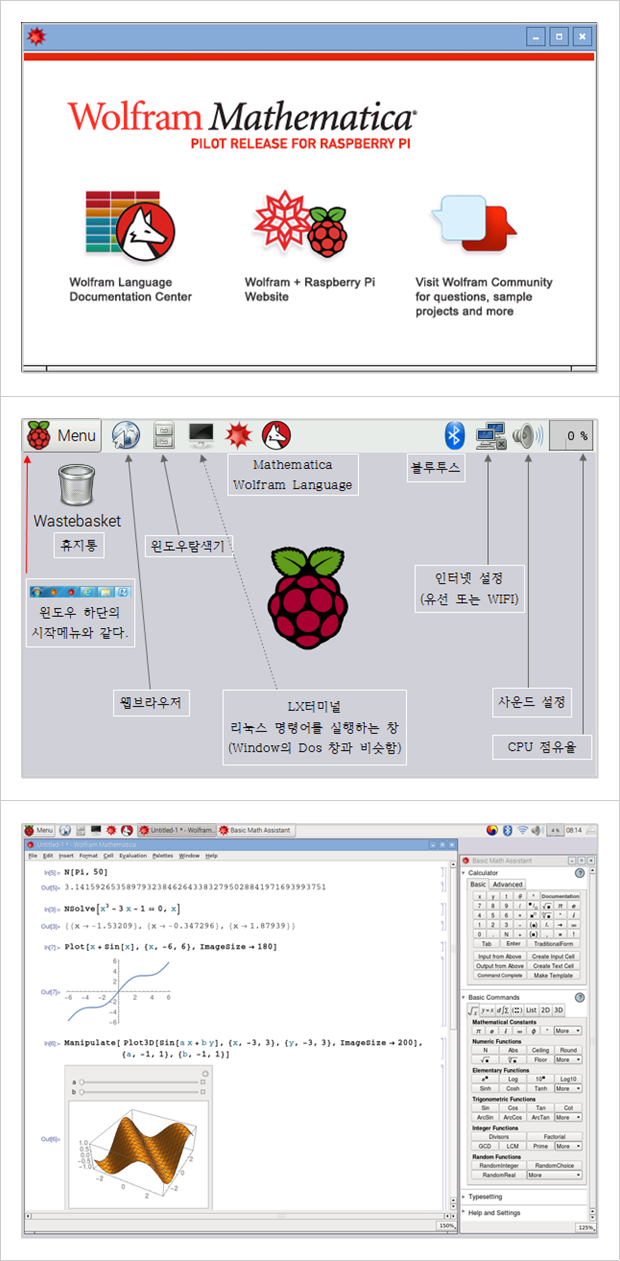The width and height of the screenshot is (620, 1261).
Task: Open More dropdown under Trigonometric Functions
Action: pos(568,1117)
